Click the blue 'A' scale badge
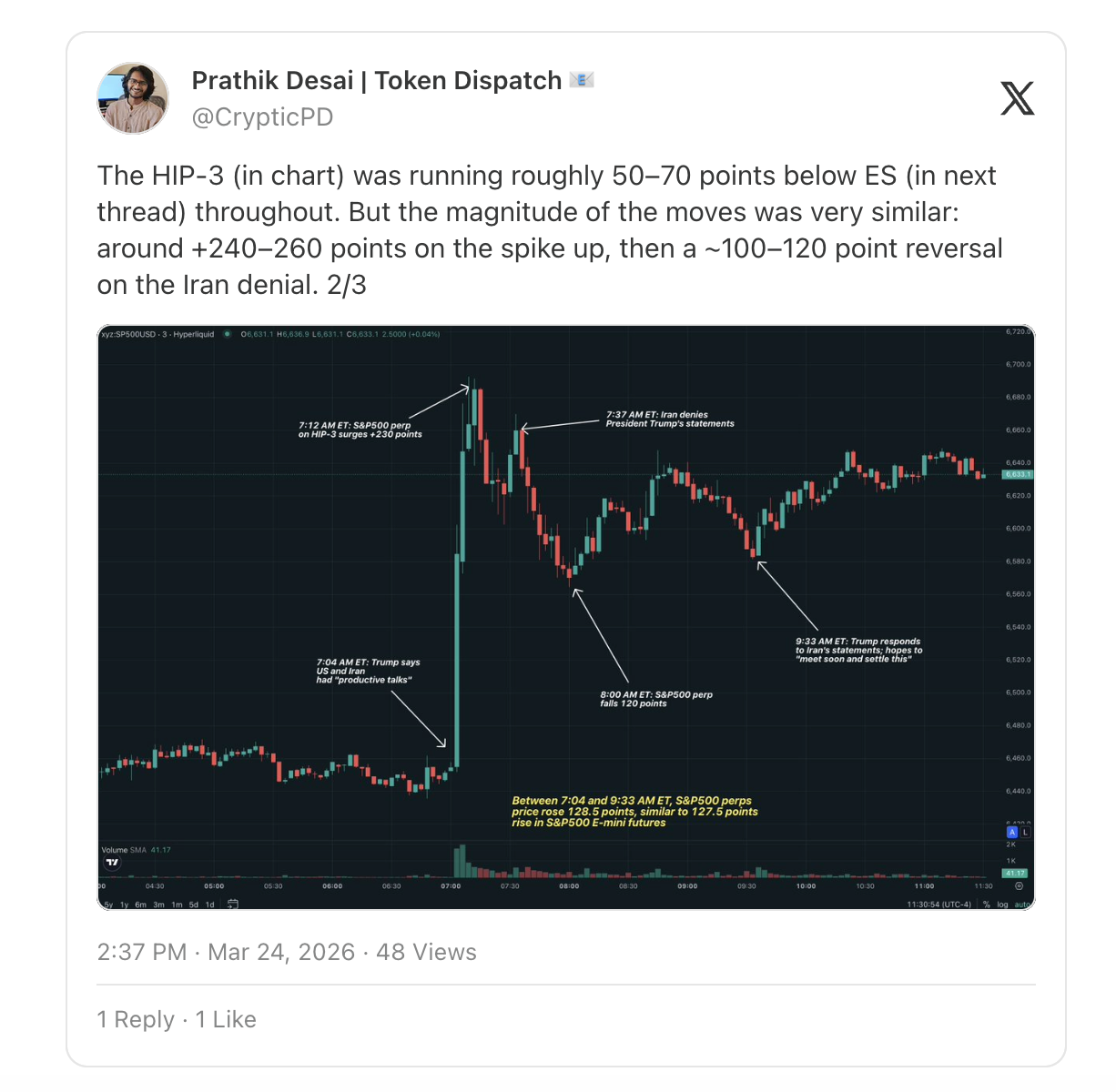1116x1092 pixels. 1011,832
